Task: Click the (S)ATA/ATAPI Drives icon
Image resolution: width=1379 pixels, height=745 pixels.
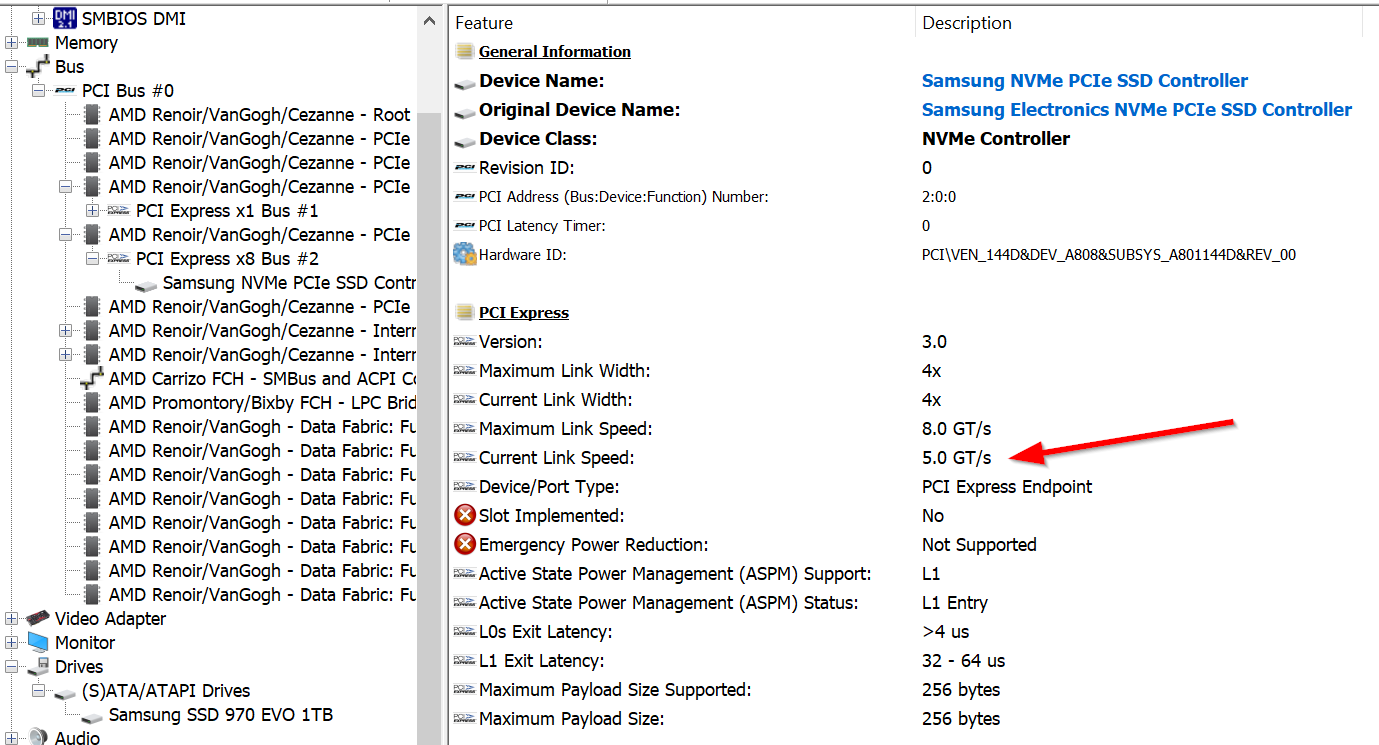Action: (x=65, y=692)
